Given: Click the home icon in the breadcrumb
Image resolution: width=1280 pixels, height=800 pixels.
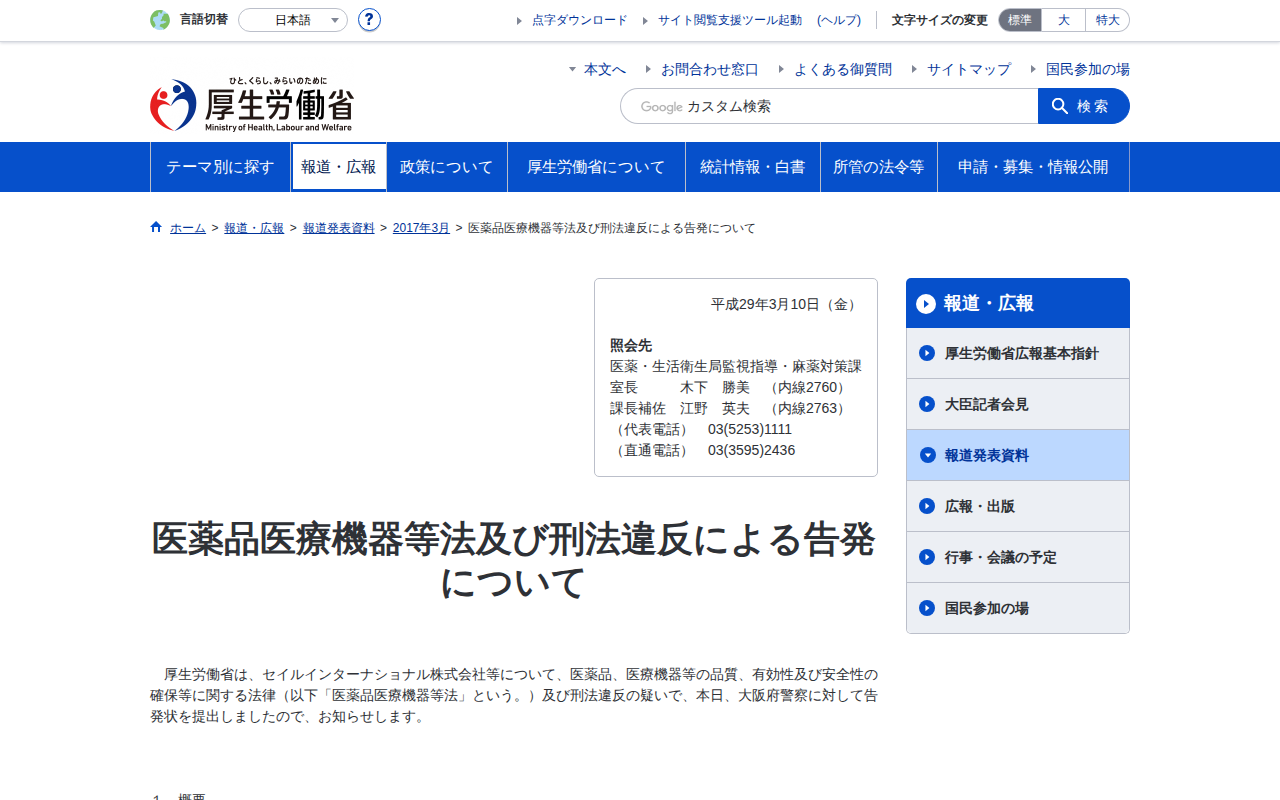Looking at the screenshot, I should 156,227.
